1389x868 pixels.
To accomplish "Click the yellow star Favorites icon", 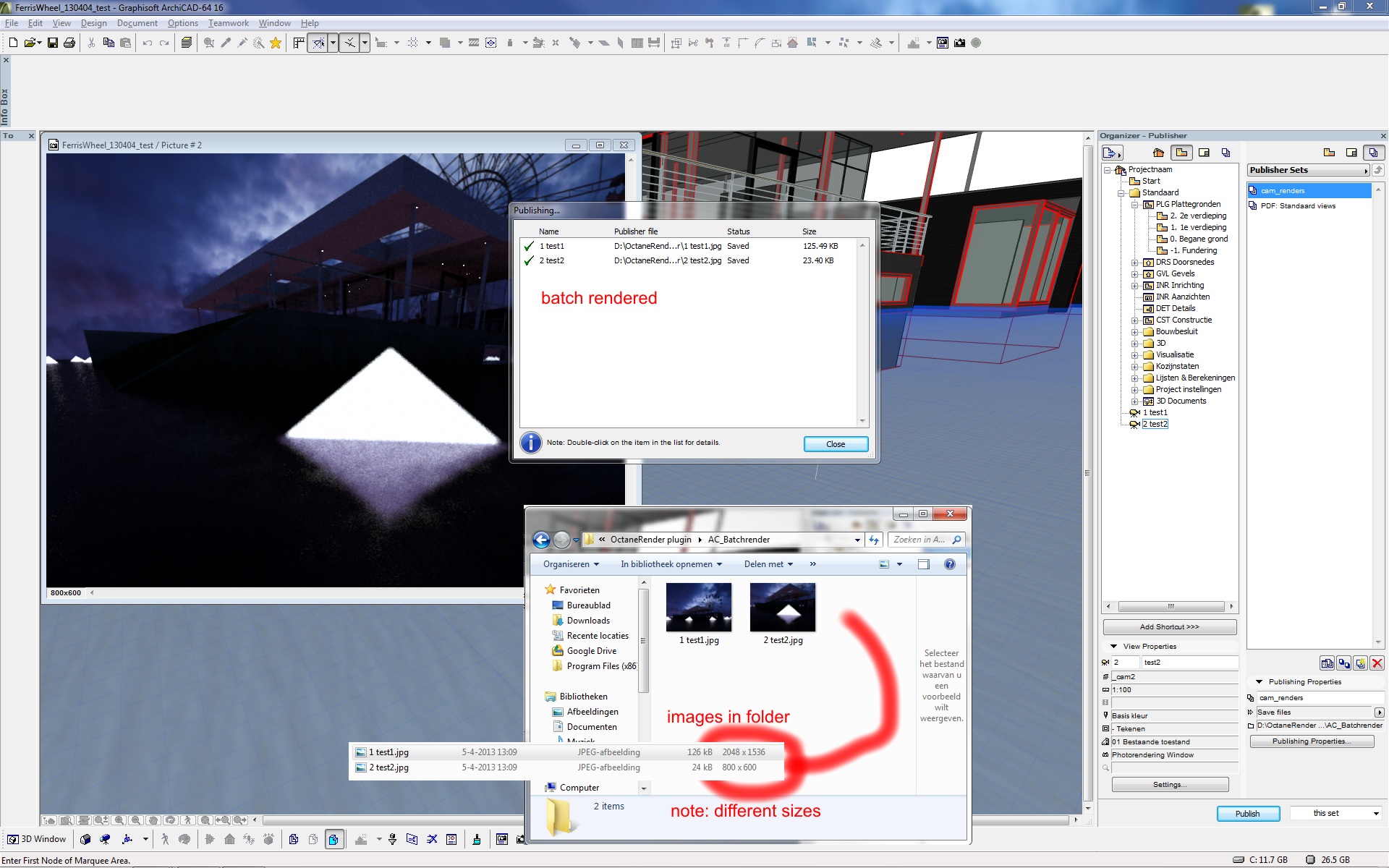I will click(x=276, y=43).
